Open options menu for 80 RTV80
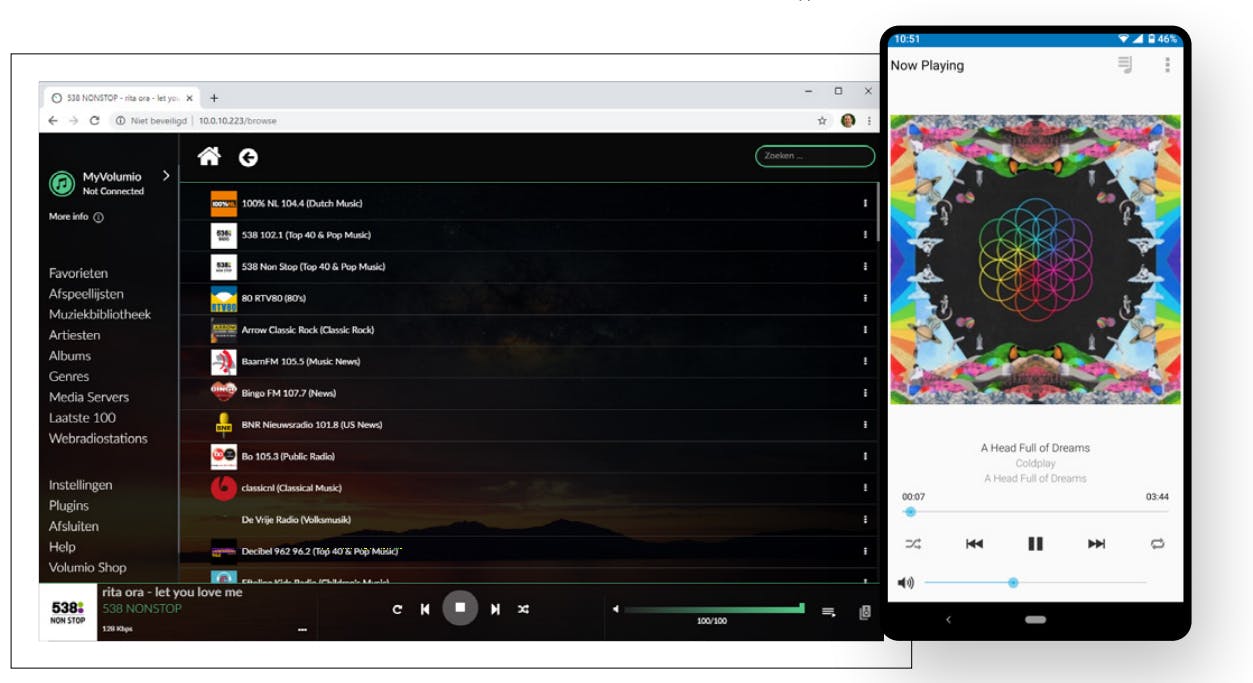The width and height of the screenshot is (1253, 683). [865, 298]
